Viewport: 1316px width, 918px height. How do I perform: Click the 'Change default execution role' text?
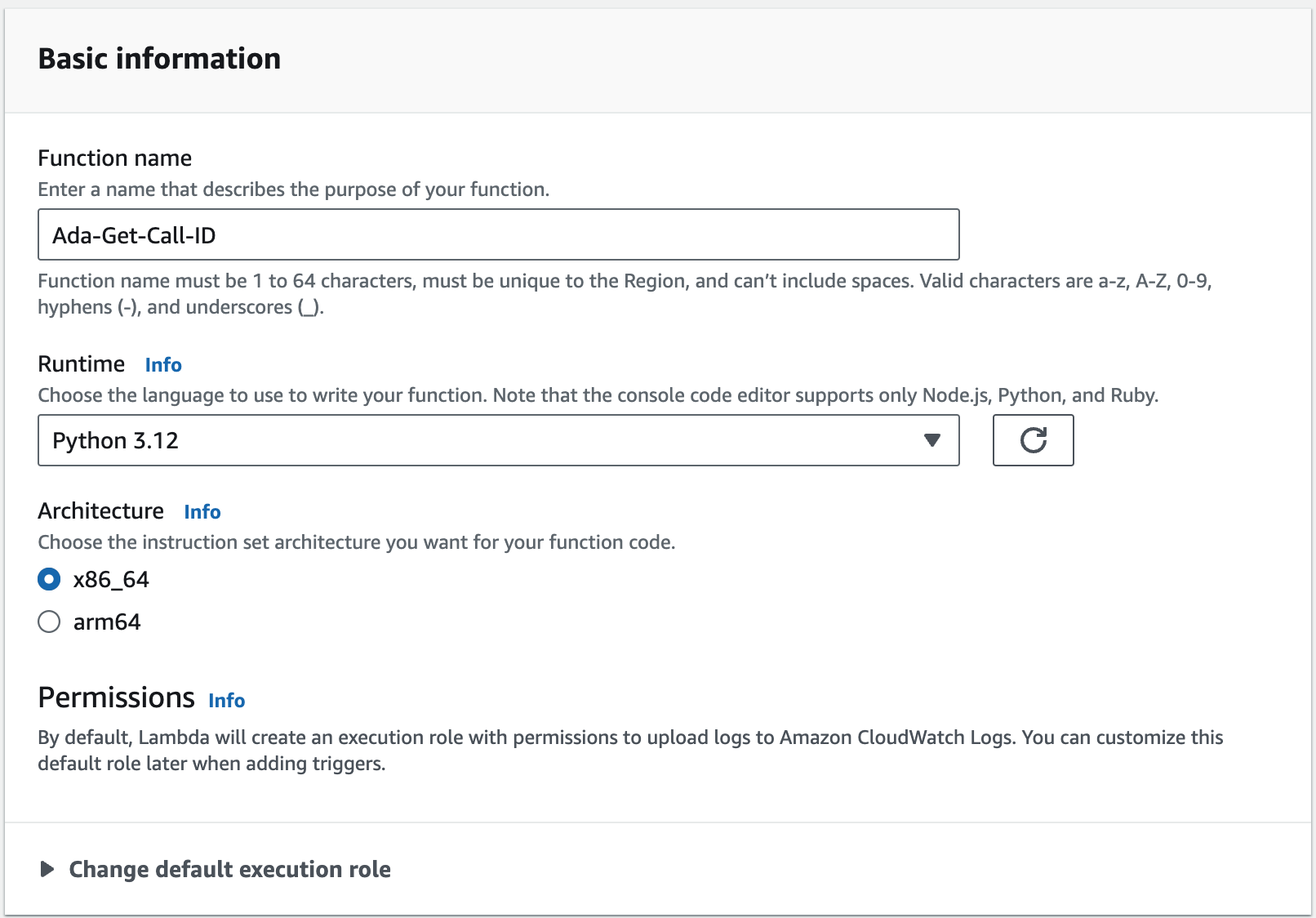point(229,869)
